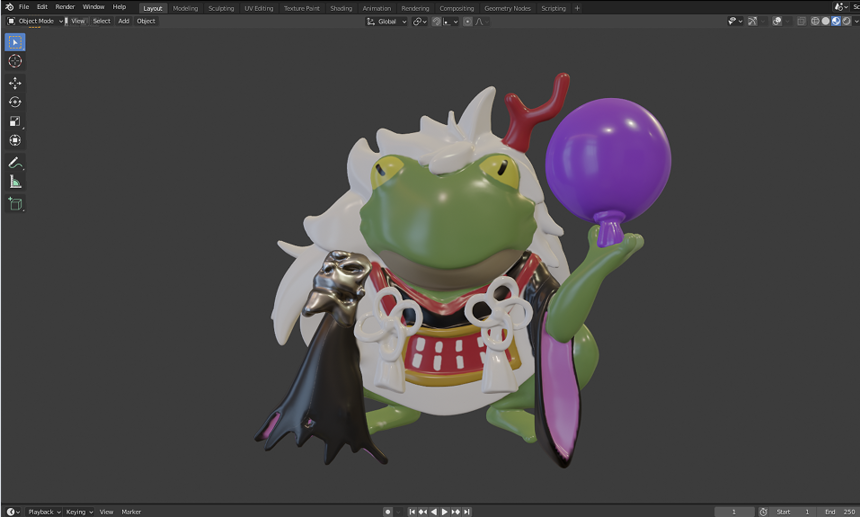Switch to the Animation workspace tab

coord(377,8)
